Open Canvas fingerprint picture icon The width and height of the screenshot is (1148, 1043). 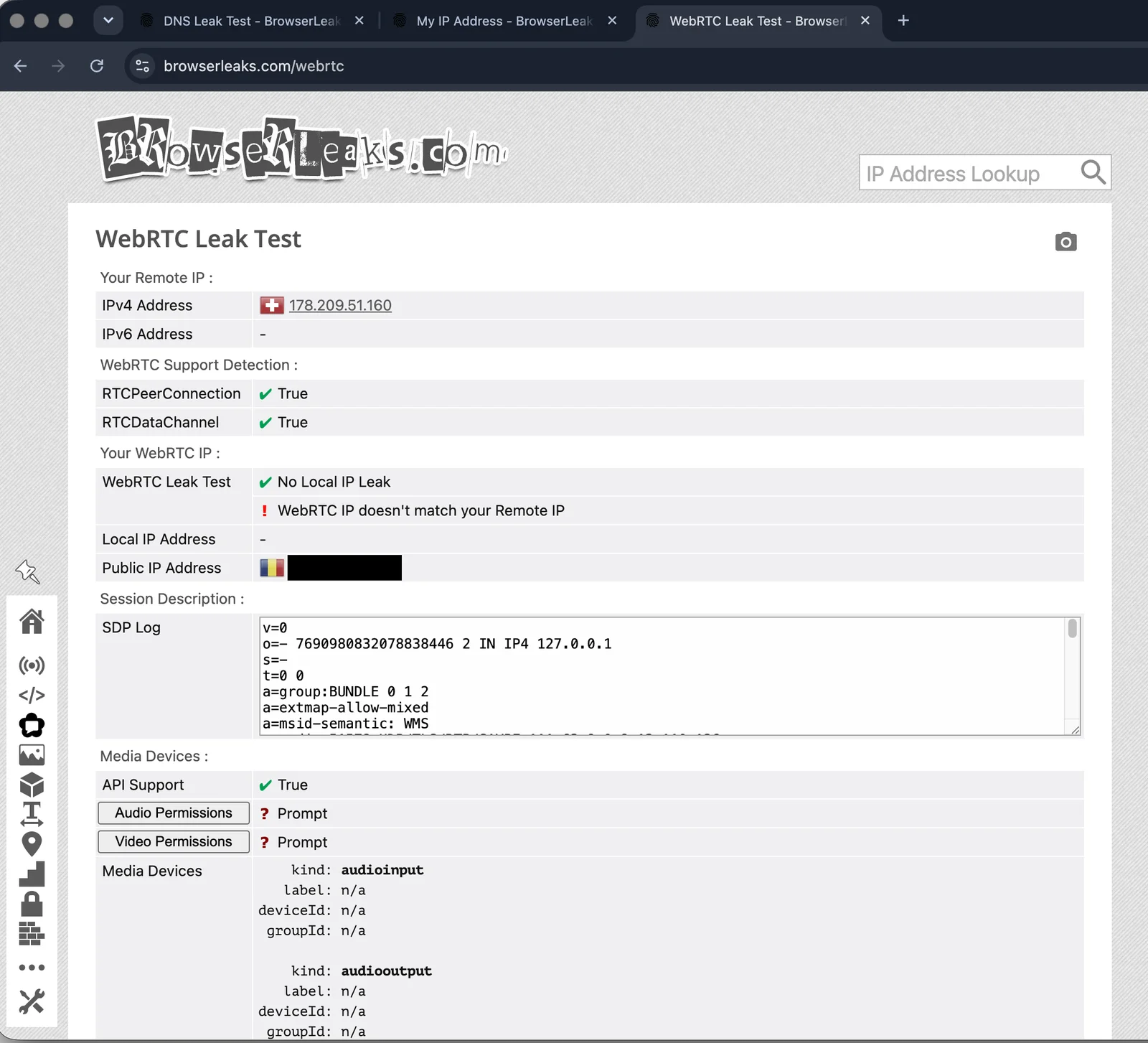32,754
